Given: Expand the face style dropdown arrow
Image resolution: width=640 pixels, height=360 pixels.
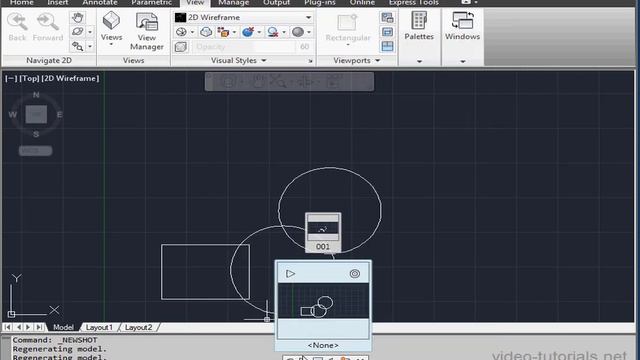Looking at the screenshot, I should [x=259, y=32].
